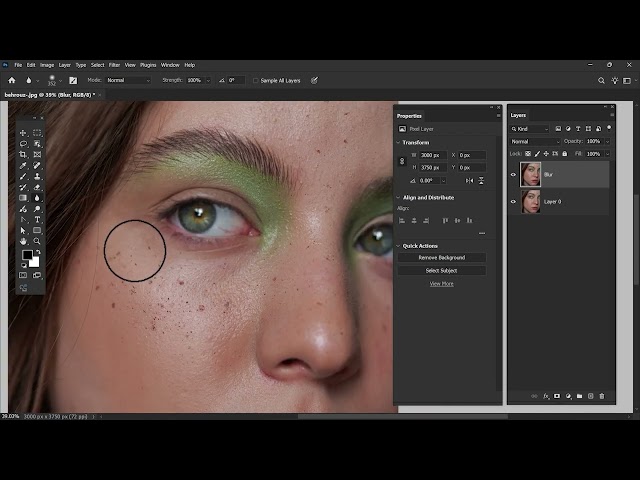This screenshot has width=640, height=480.
Task: Go to the Home screen
Action: (12, 80)
